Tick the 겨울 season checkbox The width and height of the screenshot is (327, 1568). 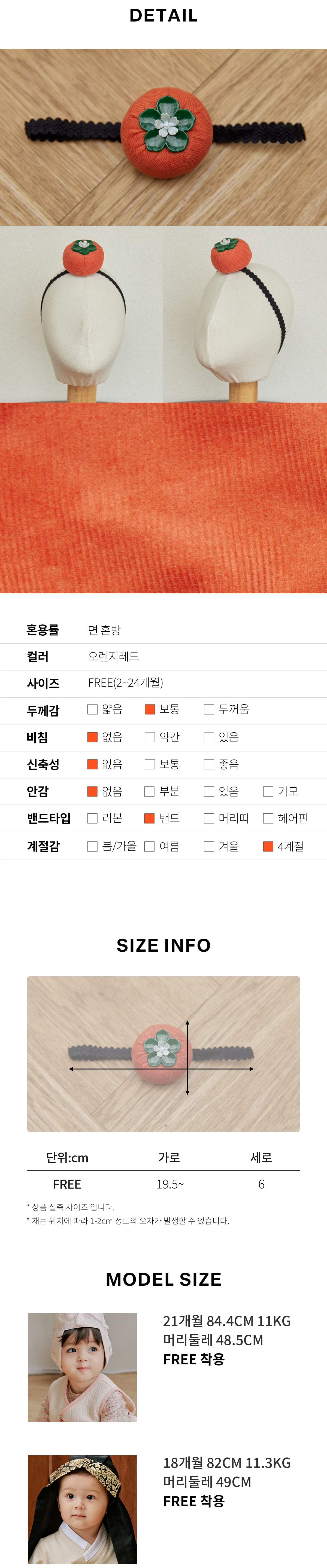[x=209, y=846]
